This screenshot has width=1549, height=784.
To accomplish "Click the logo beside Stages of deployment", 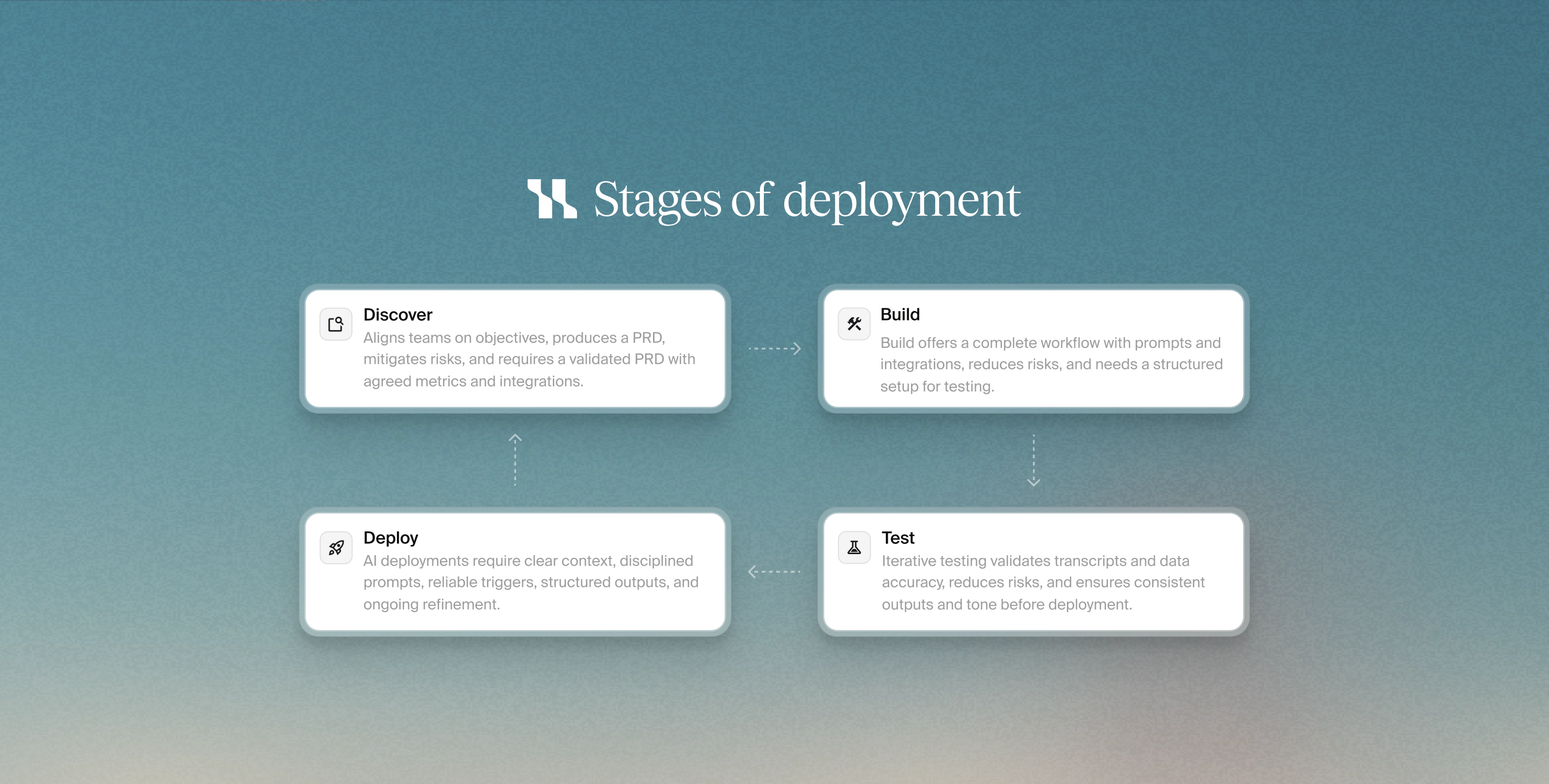I will (552, 199).
